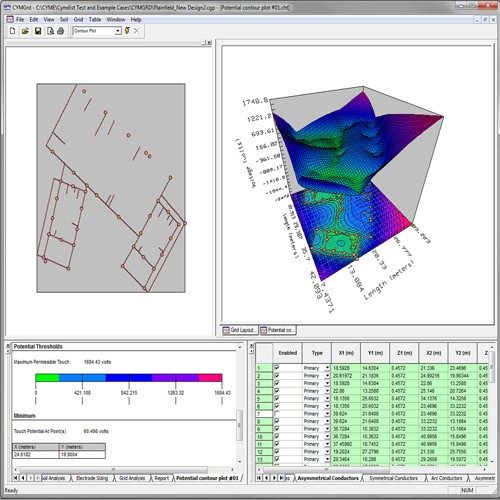This screenshot has height=500, width=500.
Task: Open the Contour Plot dropdown in toolbar
Action: tap(118, 31)
